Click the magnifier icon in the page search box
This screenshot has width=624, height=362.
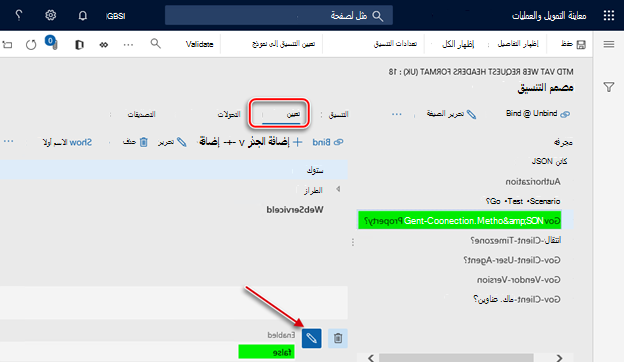click(x=377, y=16)
